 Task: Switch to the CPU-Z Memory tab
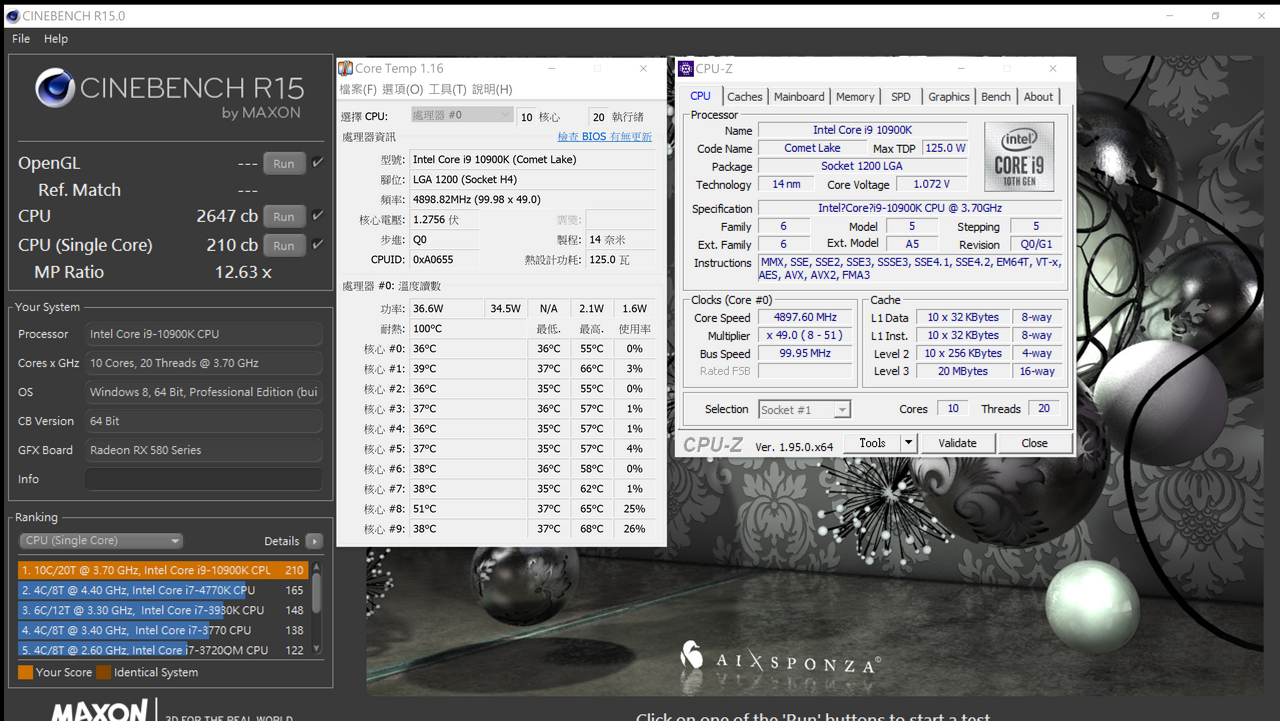pyautogui.click(x=855, y=97)
